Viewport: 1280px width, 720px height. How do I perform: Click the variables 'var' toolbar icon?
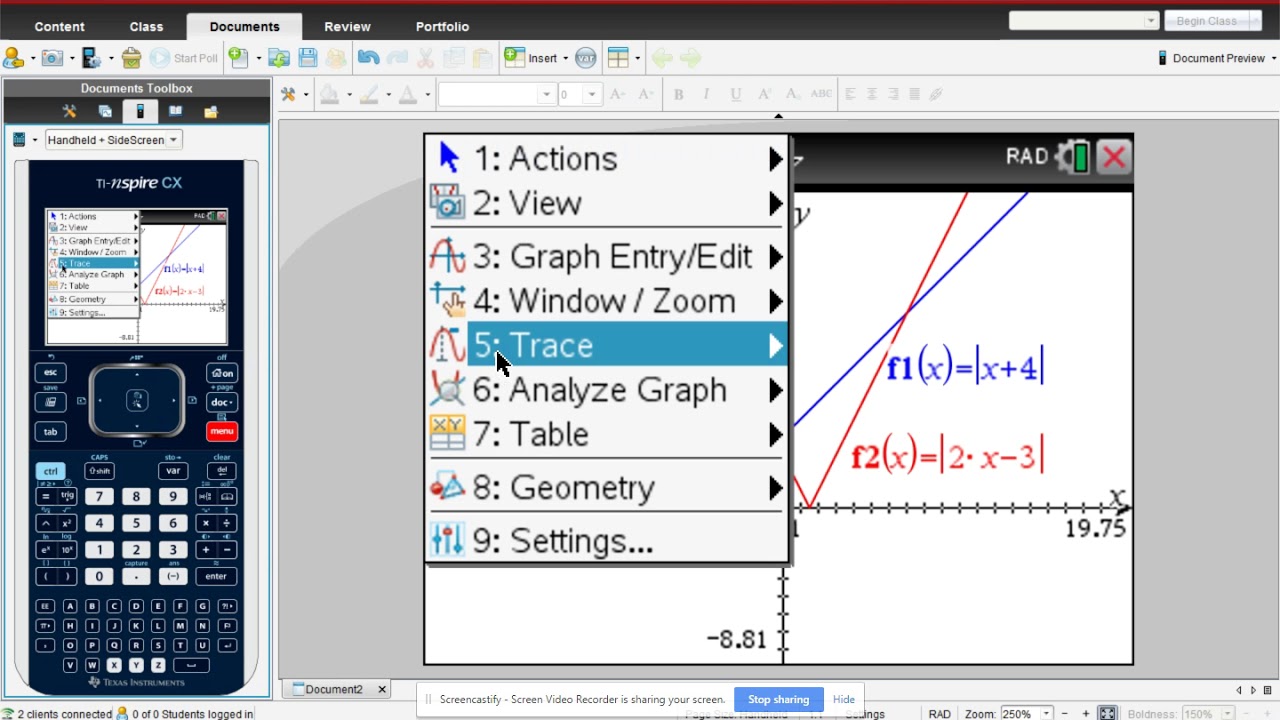[585, 58]
